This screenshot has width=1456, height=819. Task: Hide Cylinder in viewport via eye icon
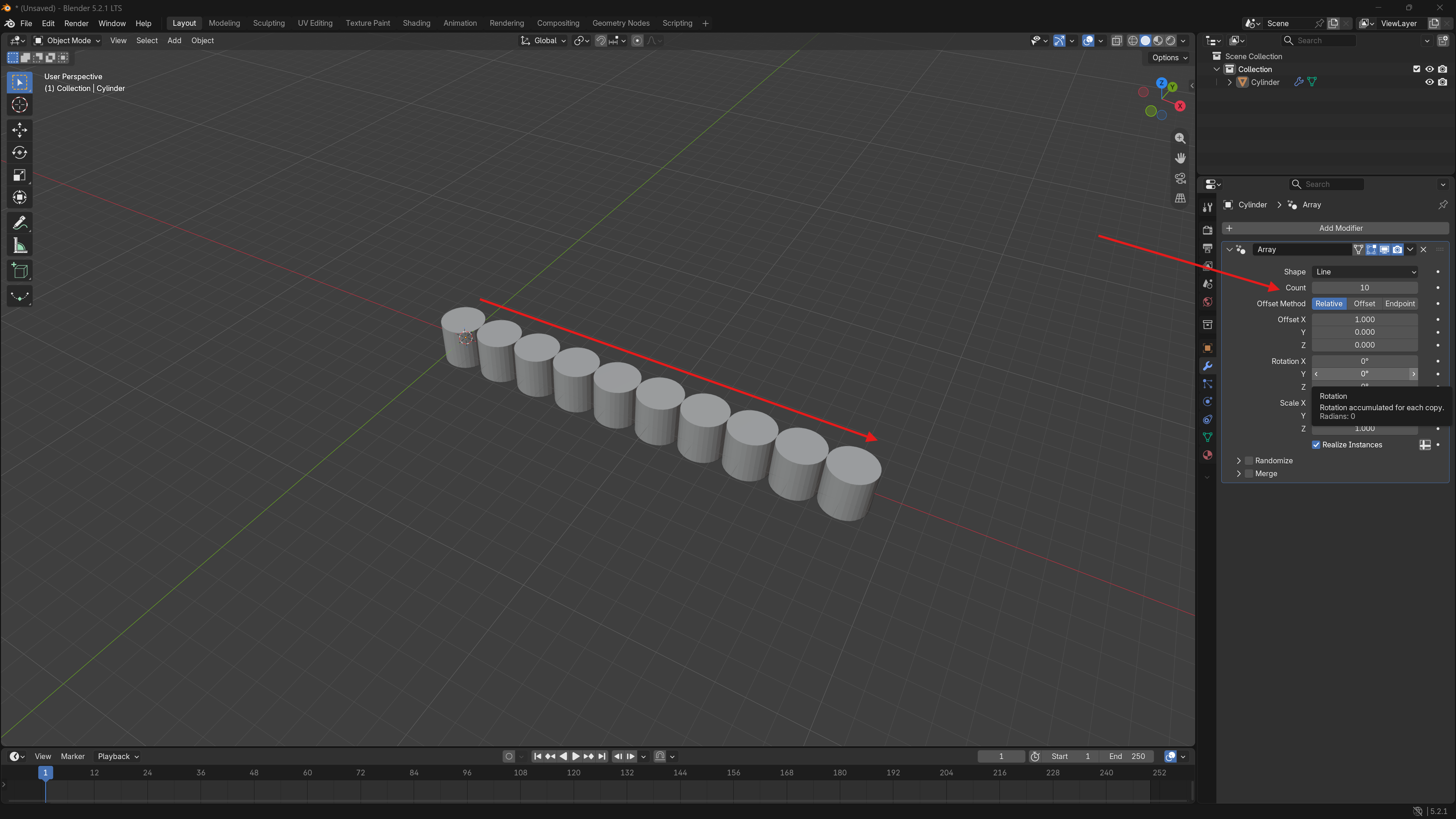tap(1429, 82)
